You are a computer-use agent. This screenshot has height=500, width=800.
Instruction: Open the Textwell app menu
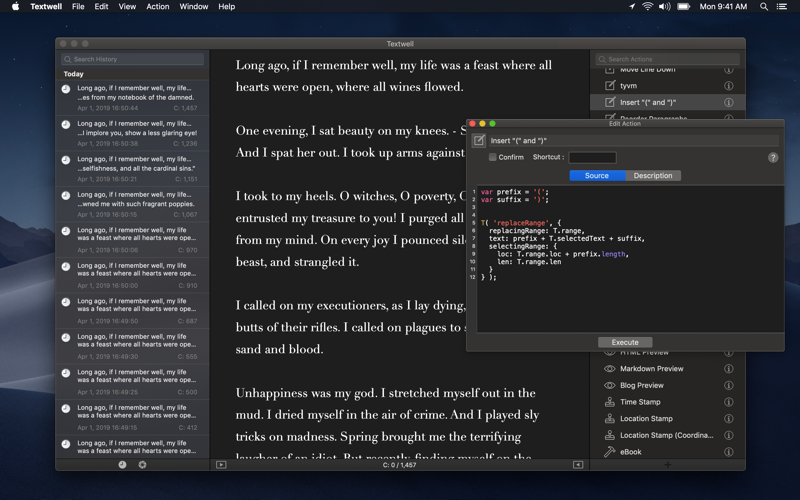pyautogui.click(x=46, y=7)
